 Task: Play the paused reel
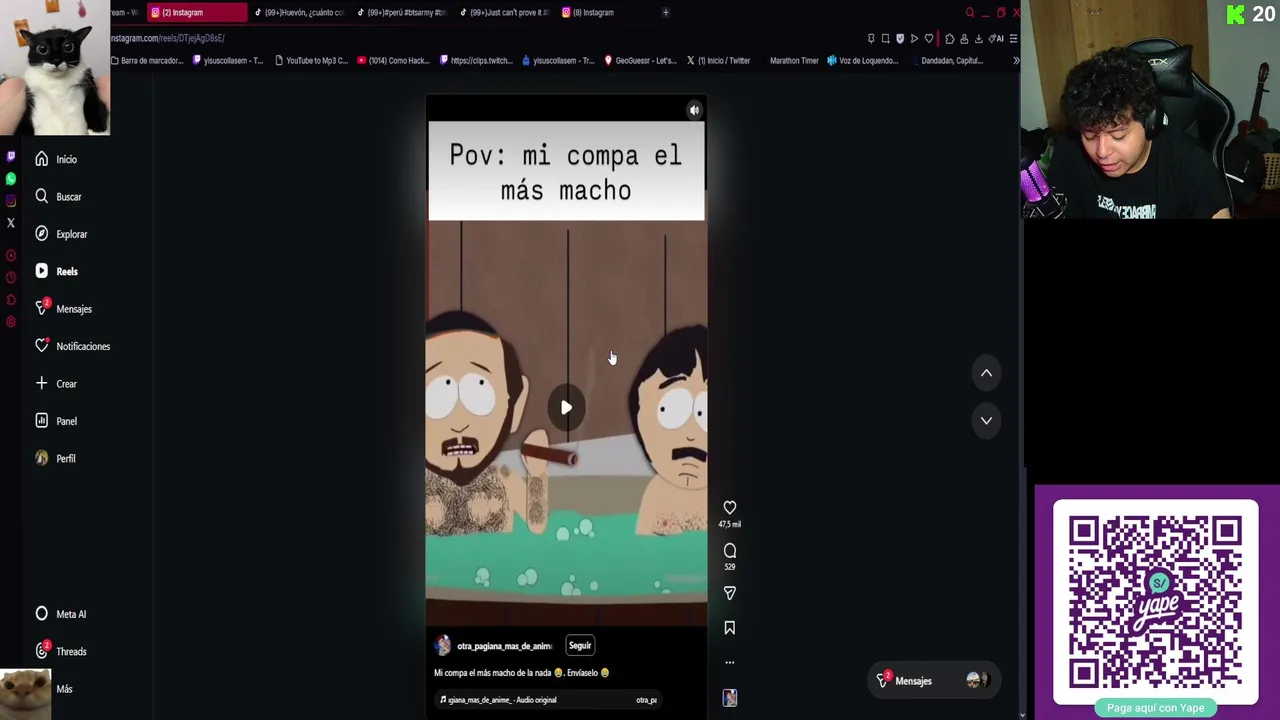pos(566,408)
